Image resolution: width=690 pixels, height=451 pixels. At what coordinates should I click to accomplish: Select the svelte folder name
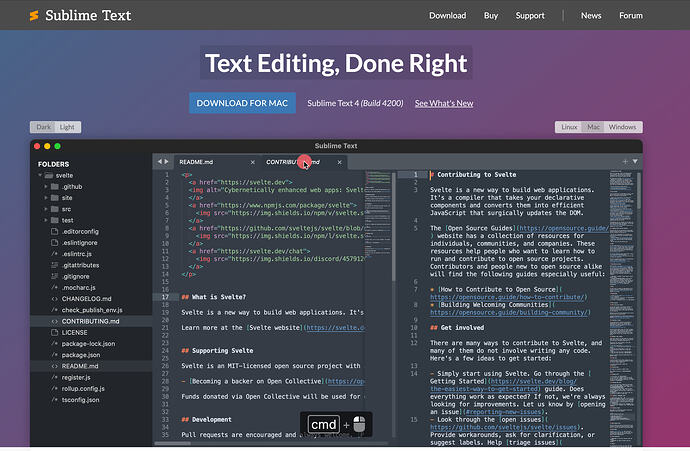point(64,175)
